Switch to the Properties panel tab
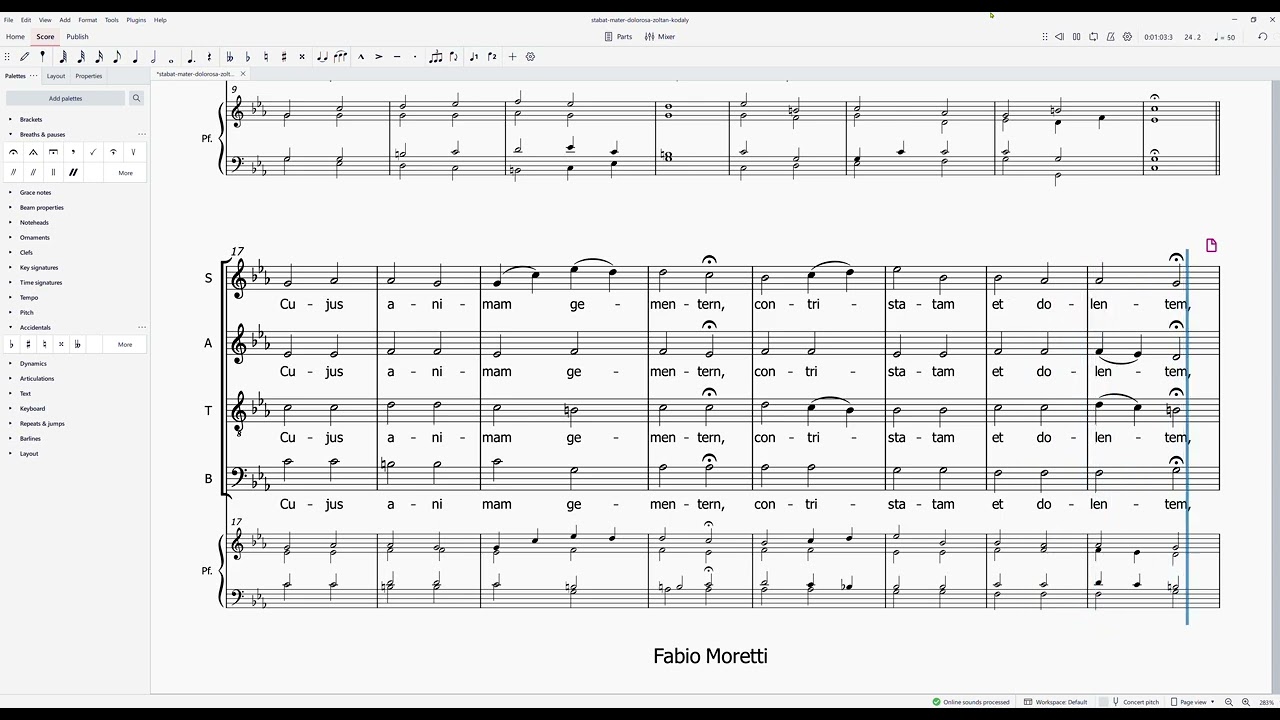1280x720 pixels. click(x=89, y=76)
